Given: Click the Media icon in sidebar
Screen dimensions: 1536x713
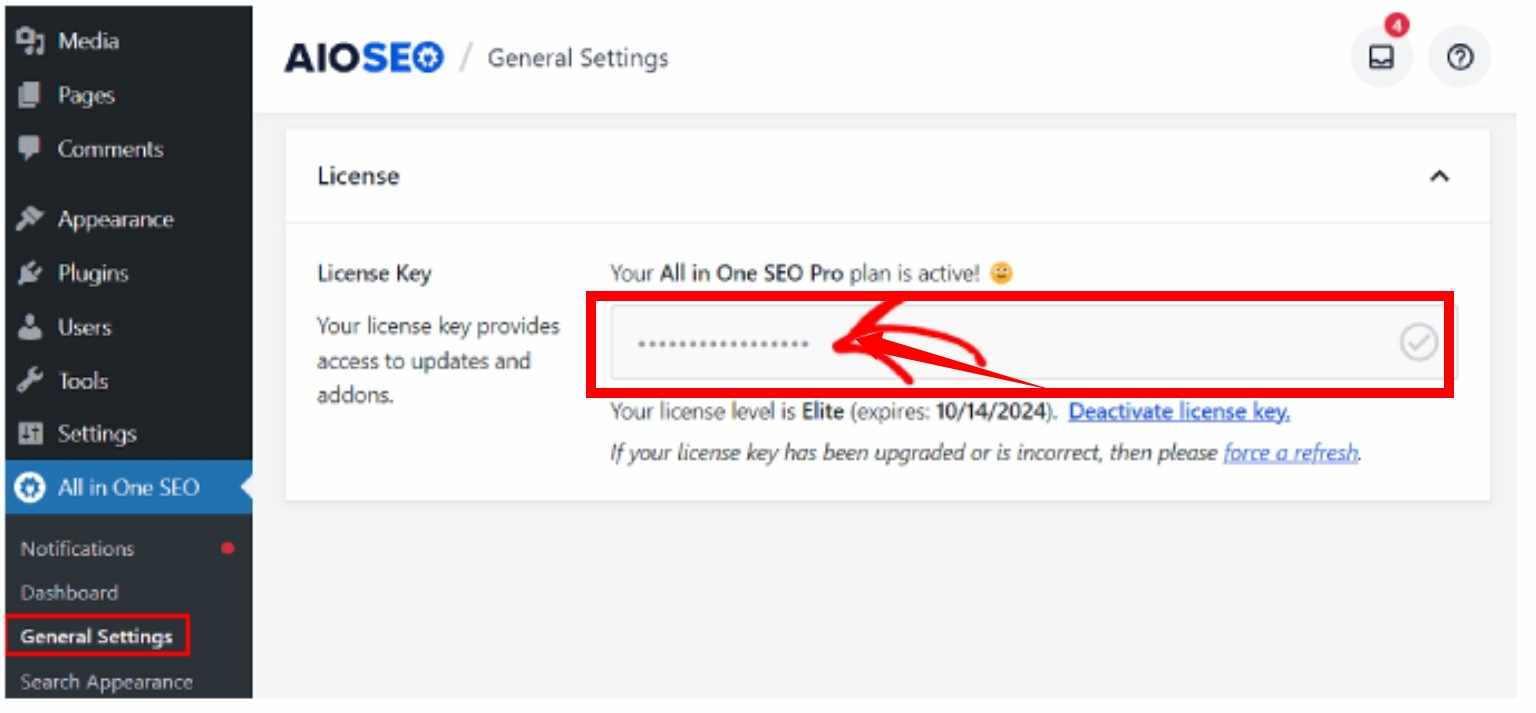Looking at the screenshot, I should (x=31, y=41).
